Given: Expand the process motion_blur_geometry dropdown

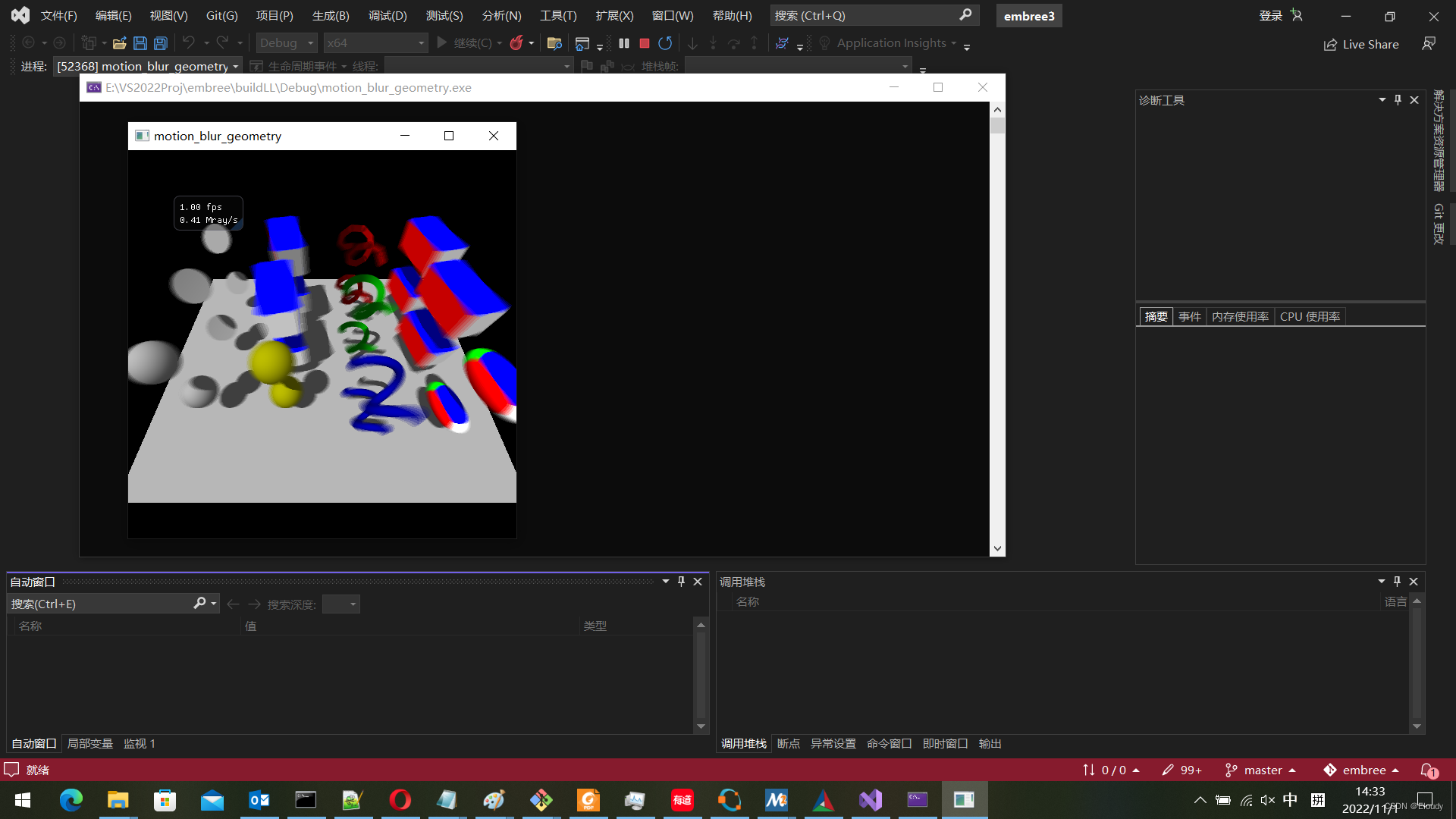Looking at the screenshot, I should click(x=235, y=67).
